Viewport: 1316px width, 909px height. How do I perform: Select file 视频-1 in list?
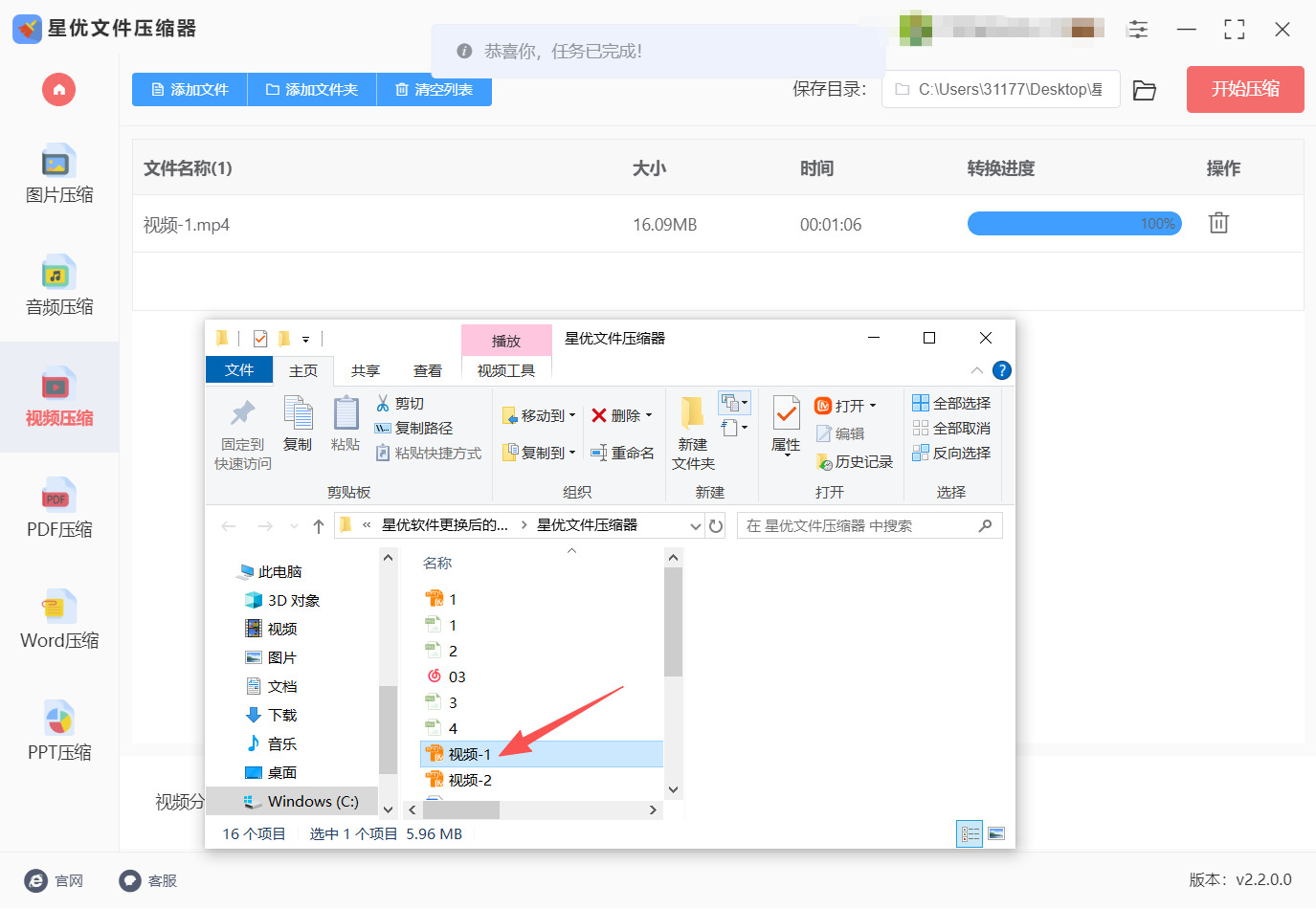click(542, 754)
